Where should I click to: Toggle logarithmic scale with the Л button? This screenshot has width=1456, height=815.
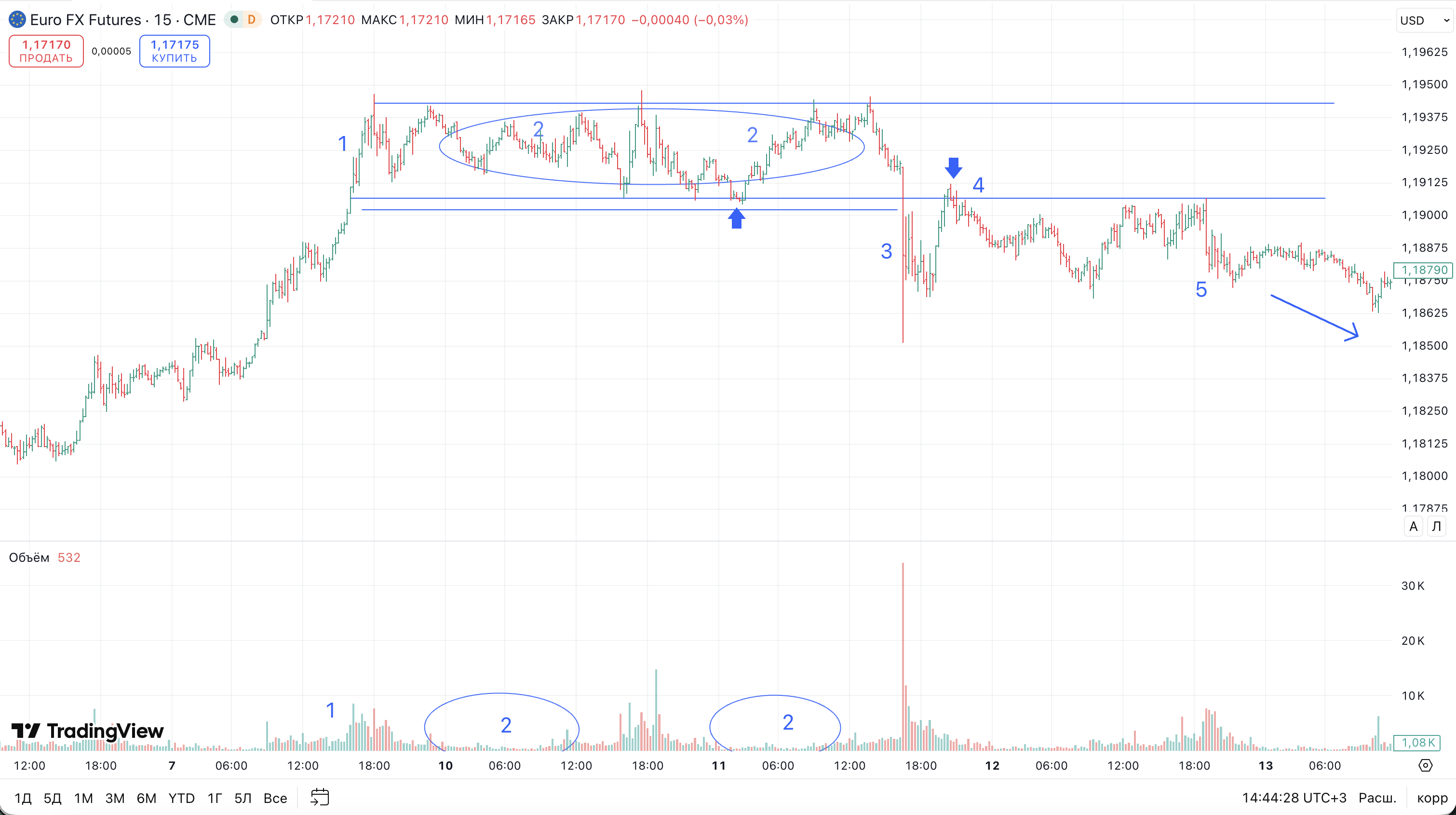[x=1436, y=526]
